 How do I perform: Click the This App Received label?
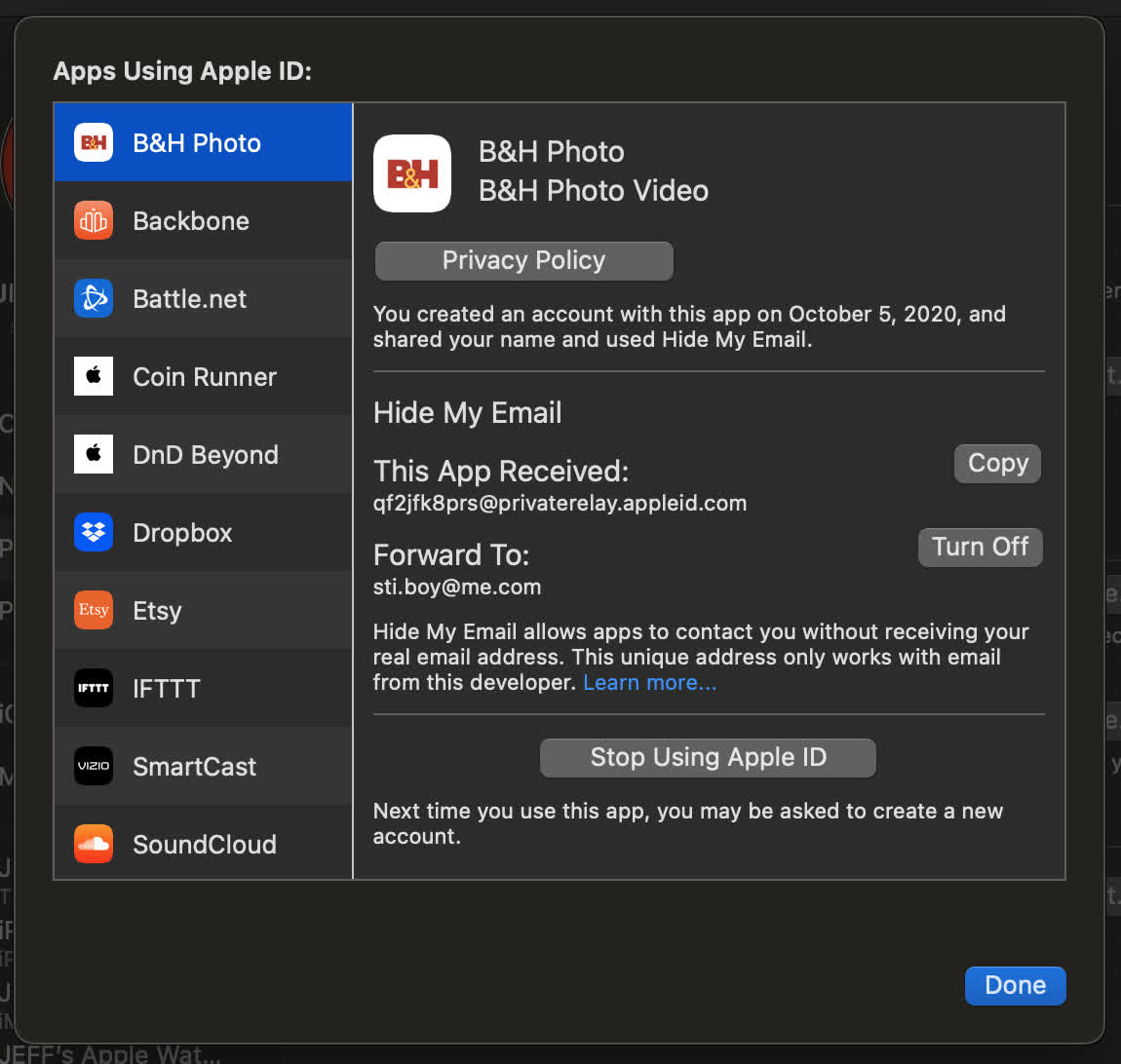(501, 472)
